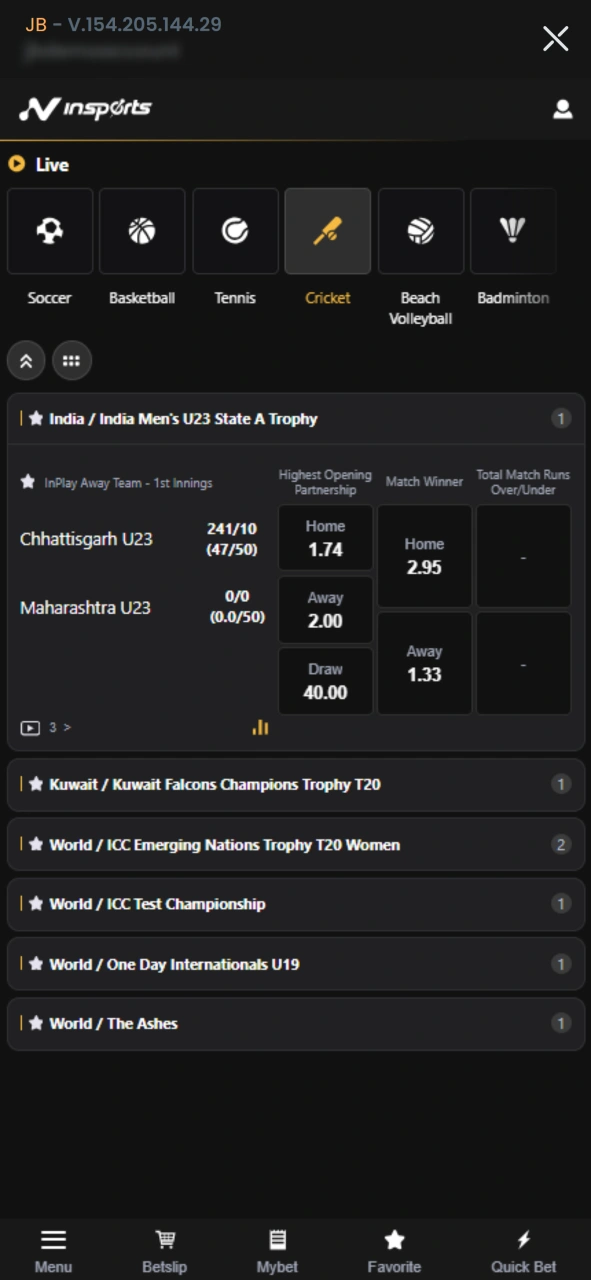Image resolution: width=591 pixels, height=1280 pixels.
Task: Click the user account icon in the header
Action: click(563, 110)
